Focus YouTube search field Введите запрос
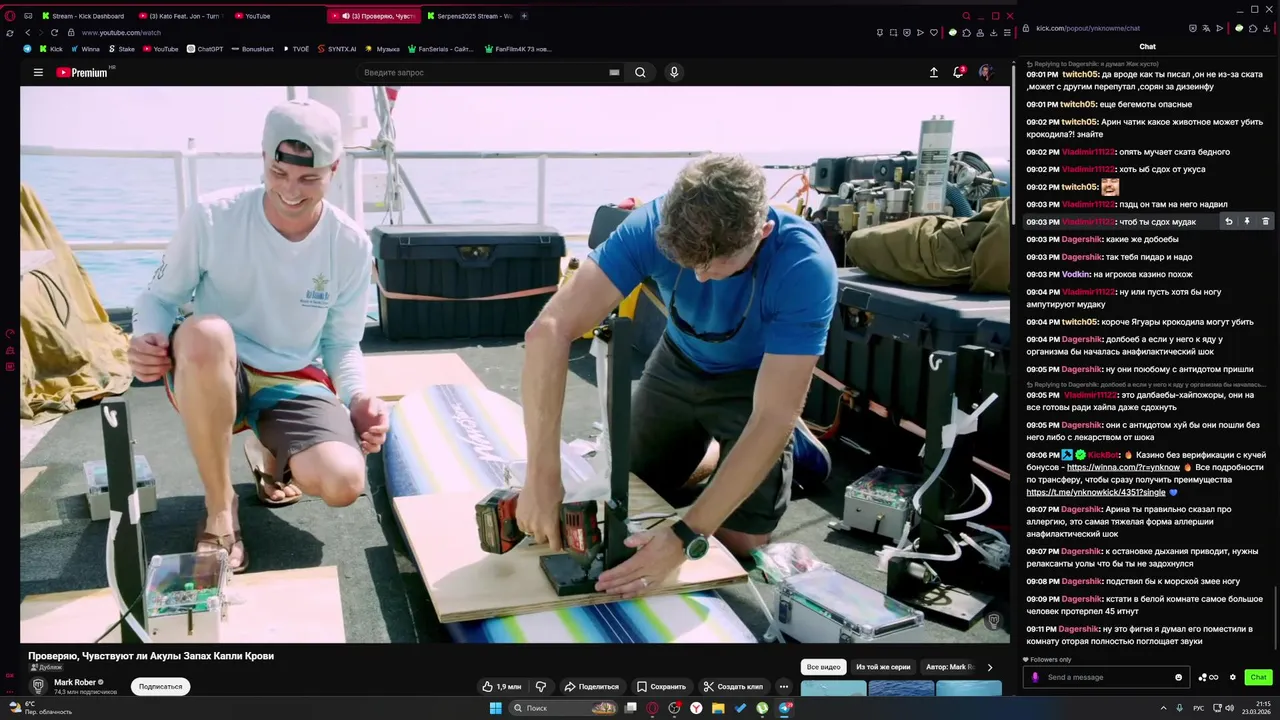This screenshot has height=720, width=1280. [485, 72]
